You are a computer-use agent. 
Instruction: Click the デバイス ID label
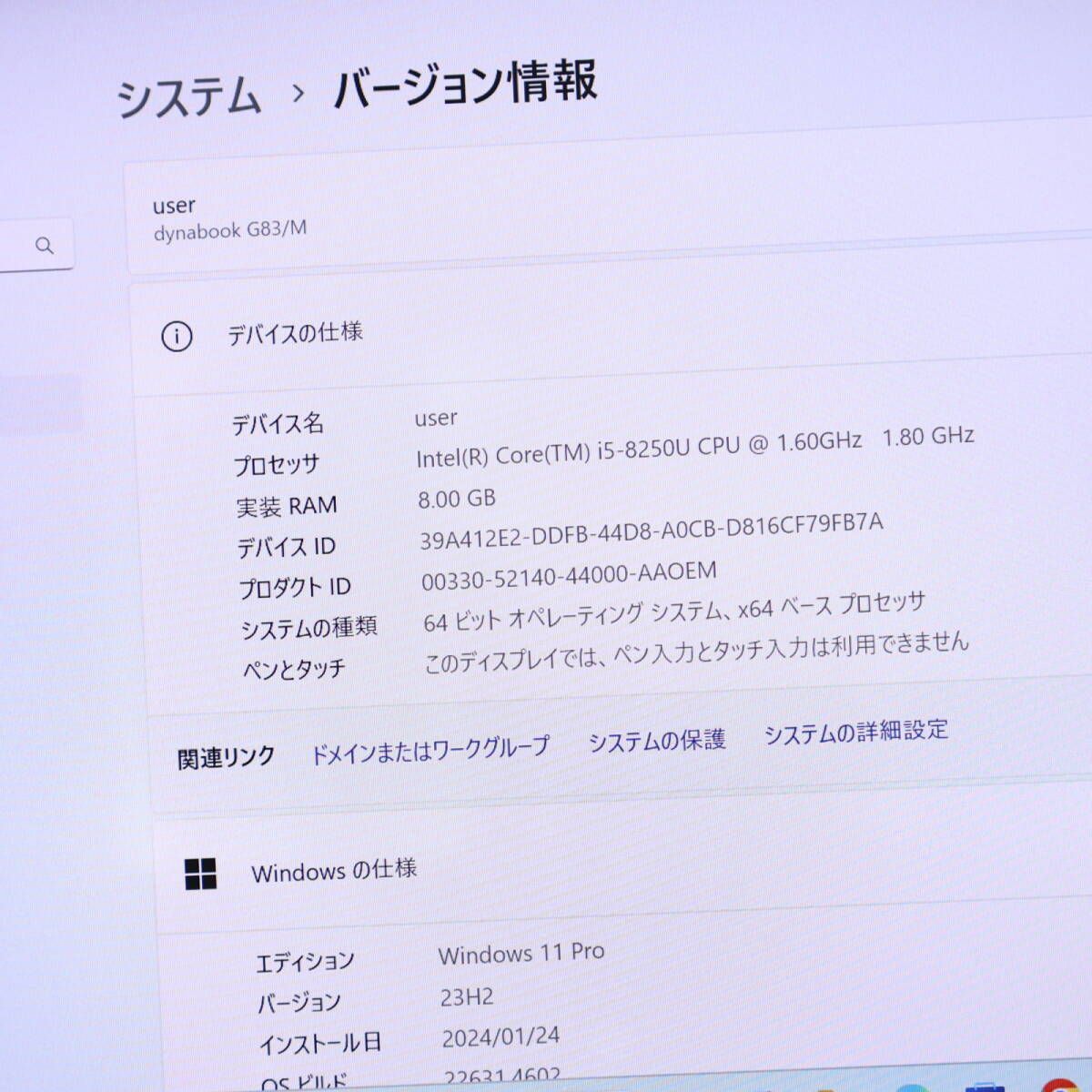pyautogui.click(x=287, y=547)
